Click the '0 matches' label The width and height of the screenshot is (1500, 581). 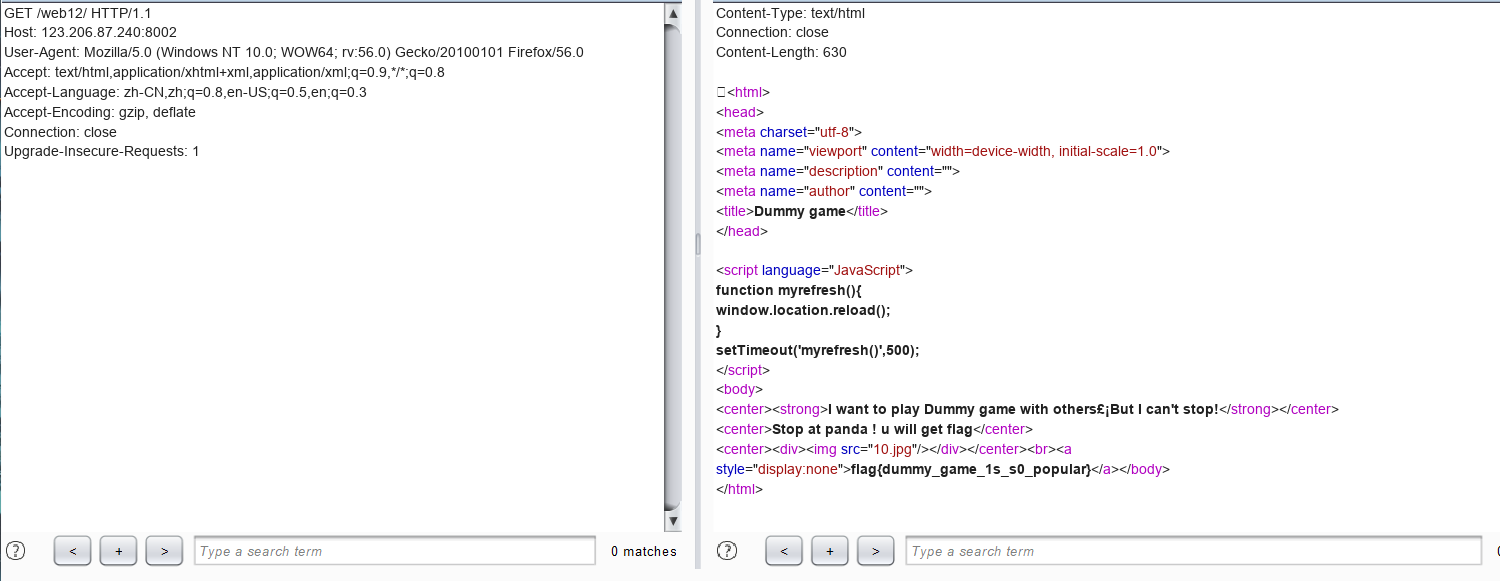point(644,551)
